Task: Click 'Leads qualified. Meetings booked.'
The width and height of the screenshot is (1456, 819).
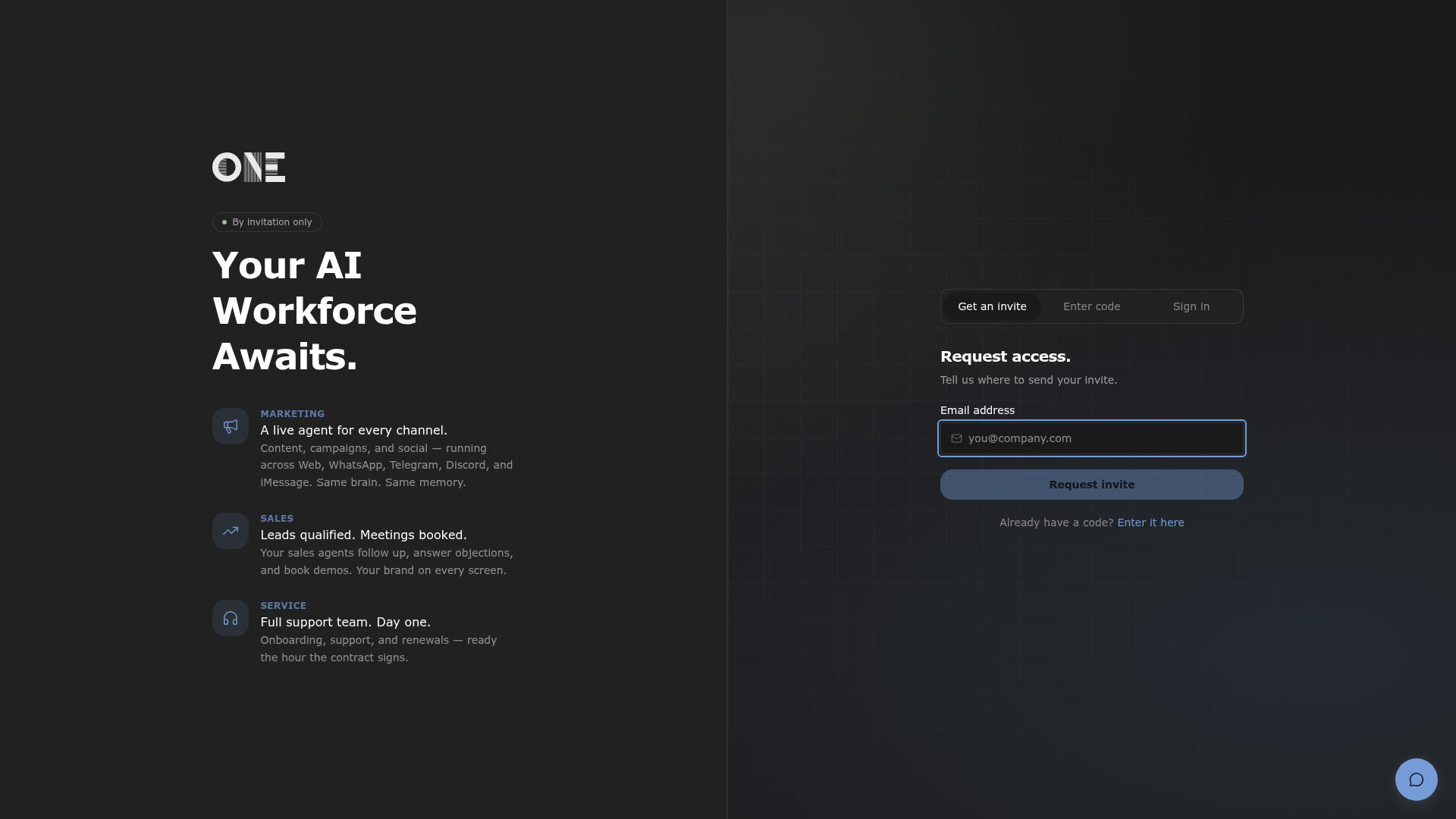Action: (x=364, y=535)
